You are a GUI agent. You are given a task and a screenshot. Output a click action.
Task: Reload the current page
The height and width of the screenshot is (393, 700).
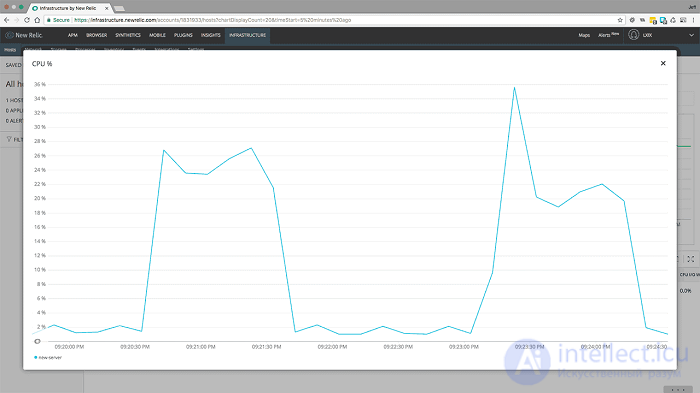tap(27, 20)
